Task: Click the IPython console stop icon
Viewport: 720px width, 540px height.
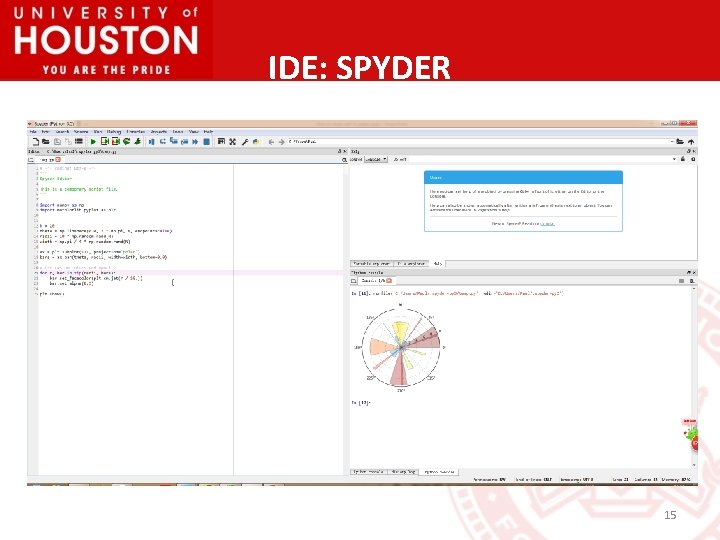Action: (681, 281)
